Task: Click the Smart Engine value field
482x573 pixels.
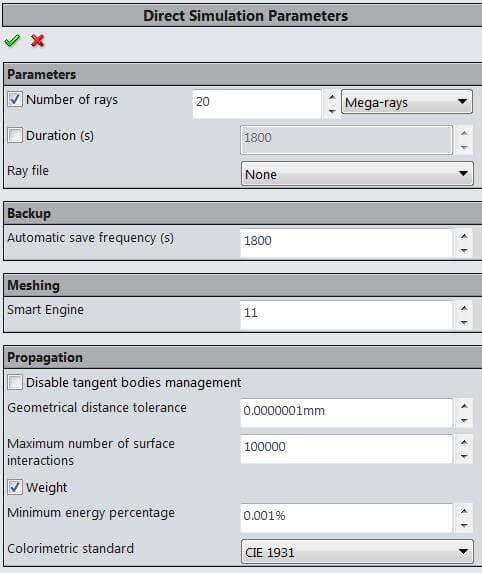Action: [346, 315]
